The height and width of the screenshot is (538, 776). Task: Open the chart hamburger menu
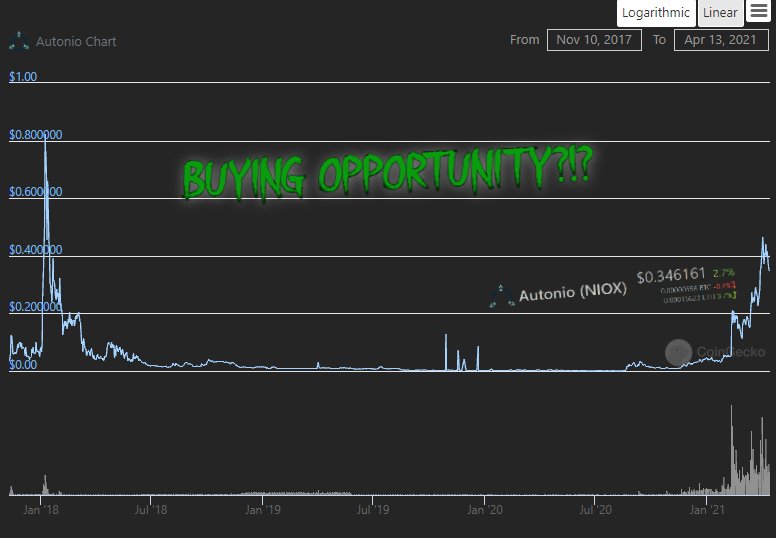(759, 10)
